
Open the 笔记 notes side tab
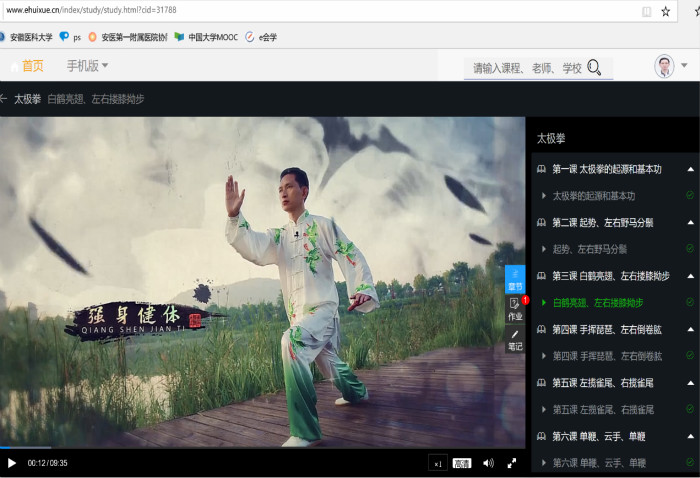pyautogui.click(x=515, y=340)
